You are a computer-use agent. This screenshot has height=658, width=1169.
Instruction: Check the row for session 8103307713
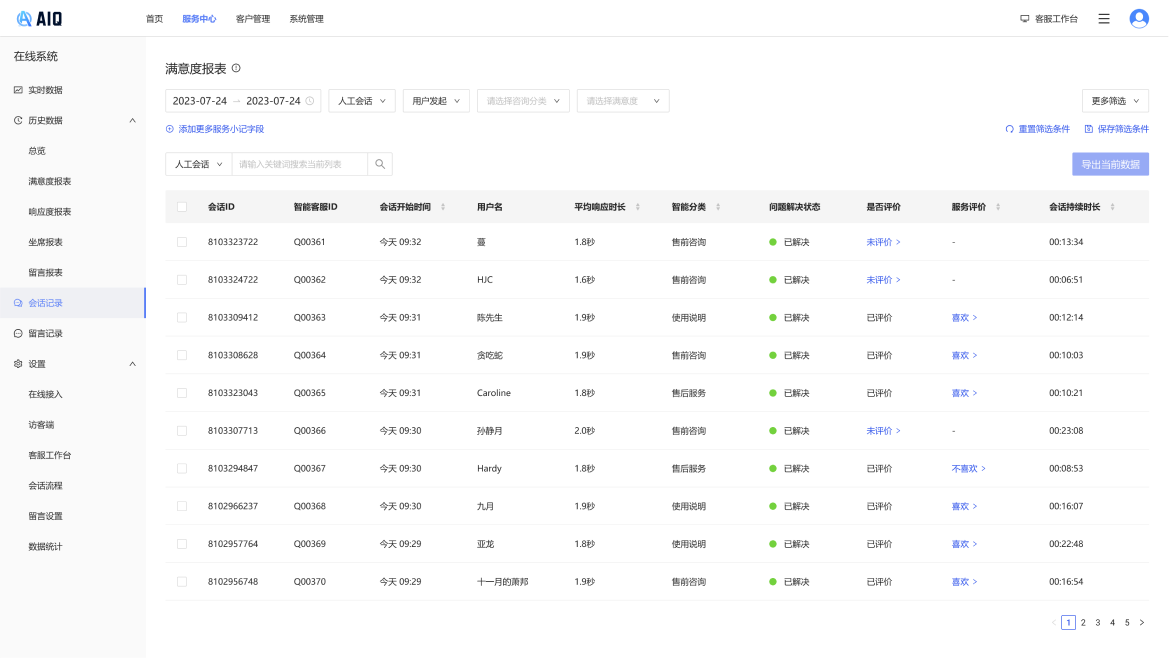pyautogui.click(x=182, y=431)
